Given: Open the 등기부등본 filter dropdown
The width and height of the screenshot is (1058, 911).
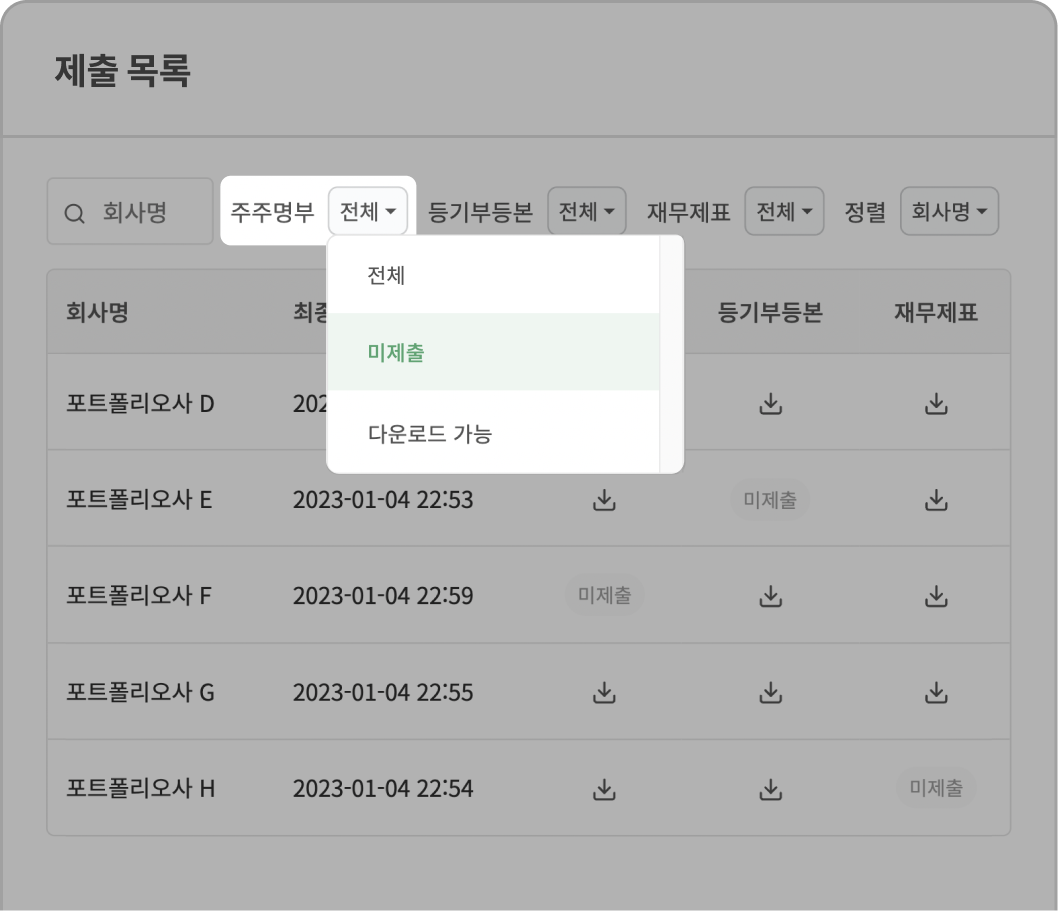Looking at the screenshot, I should coord(586,211).
